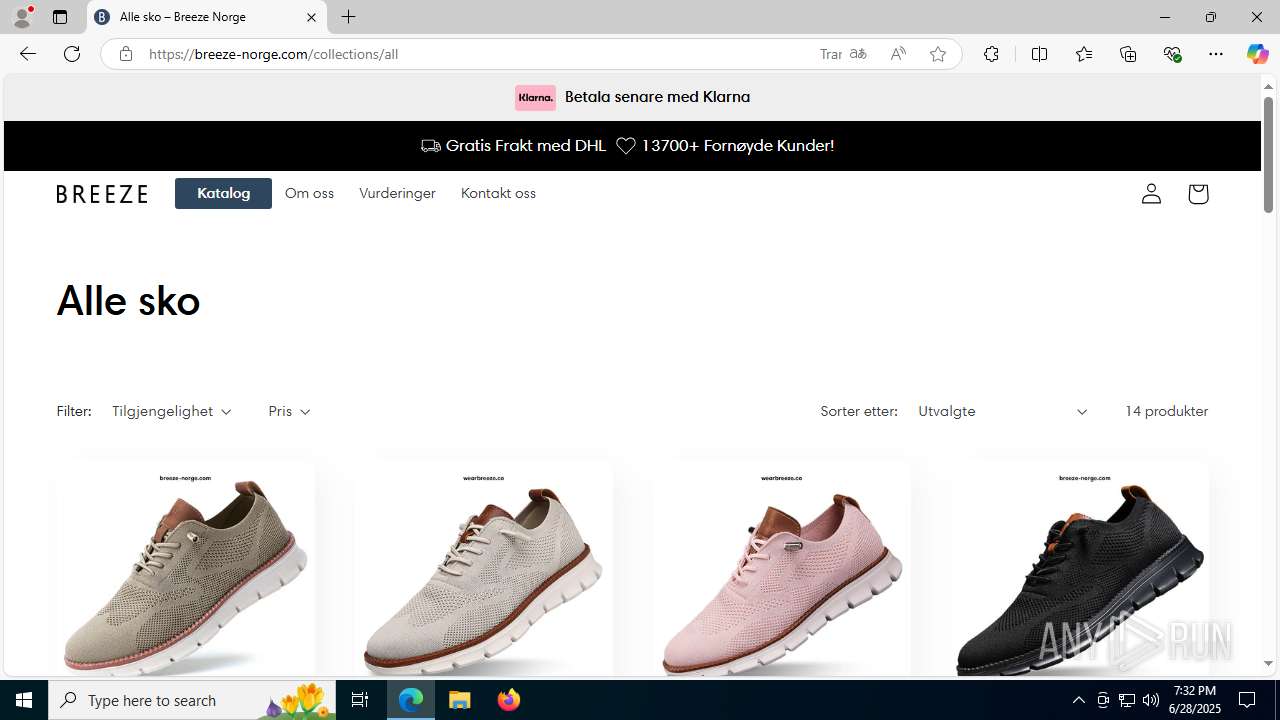Open the account login icon

click(x=1151, y=193)
